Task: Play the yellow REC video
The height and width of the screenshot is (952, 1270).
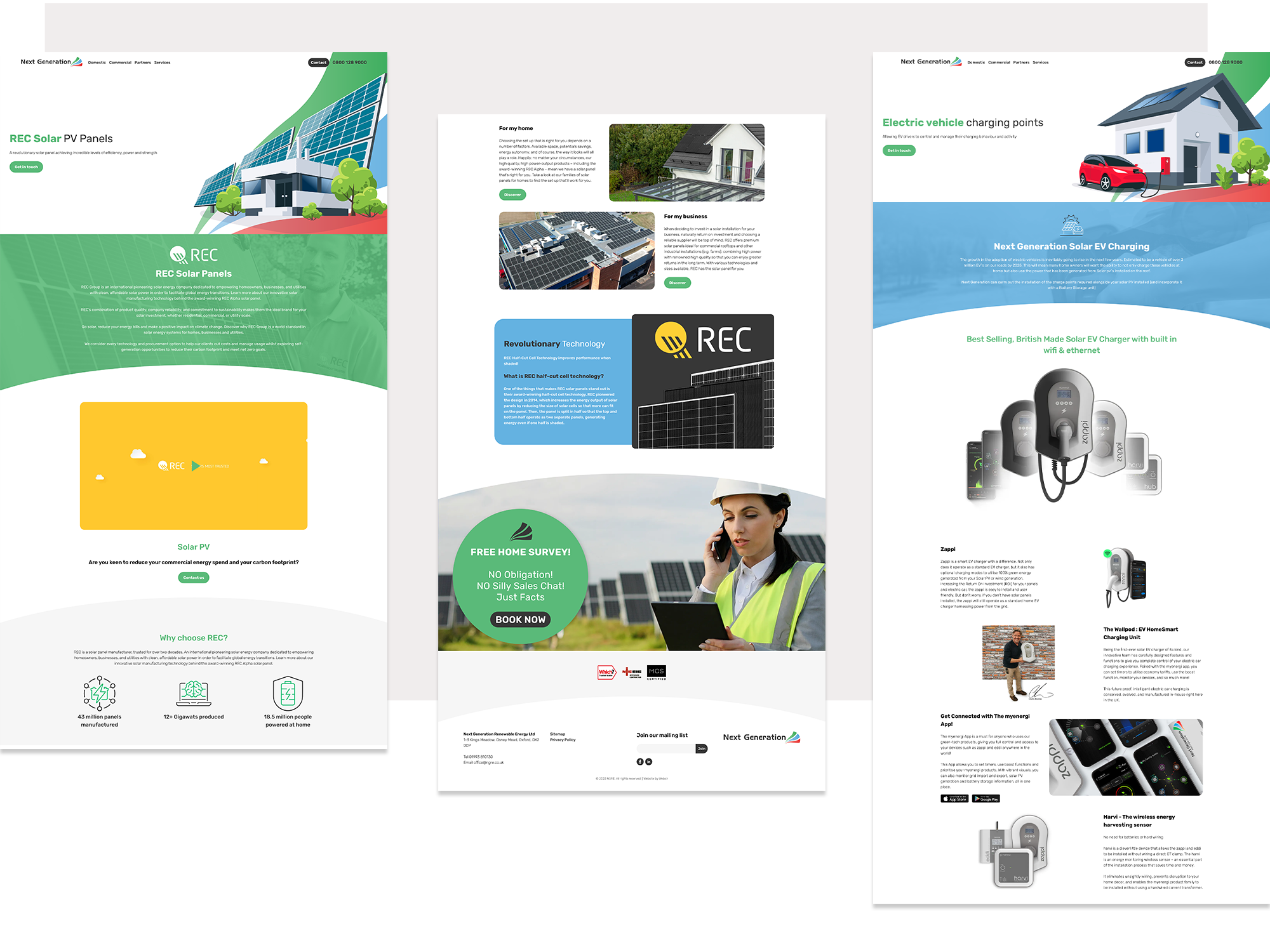Action: pos(196,466)
